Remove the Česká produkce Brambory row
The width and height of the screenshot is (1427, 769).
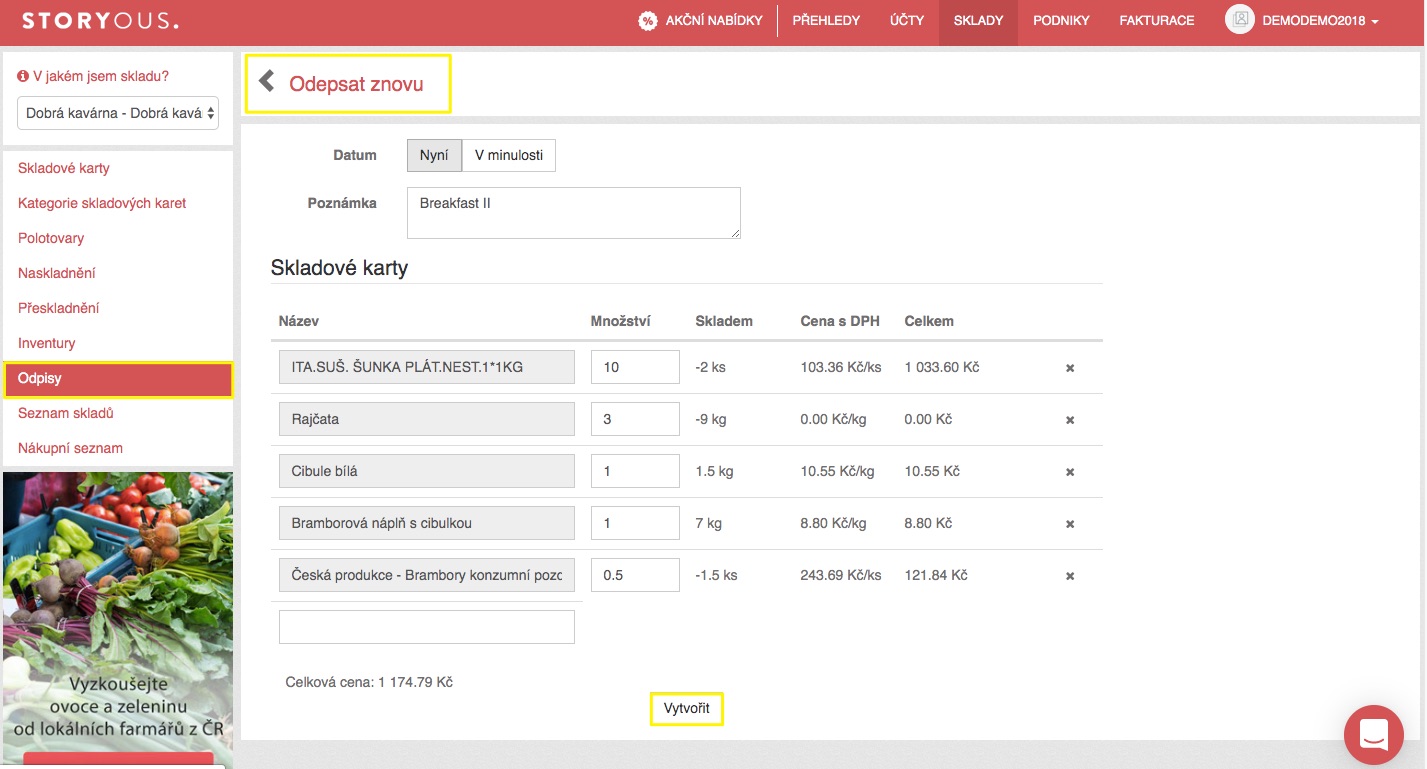tap(1070, 576)
